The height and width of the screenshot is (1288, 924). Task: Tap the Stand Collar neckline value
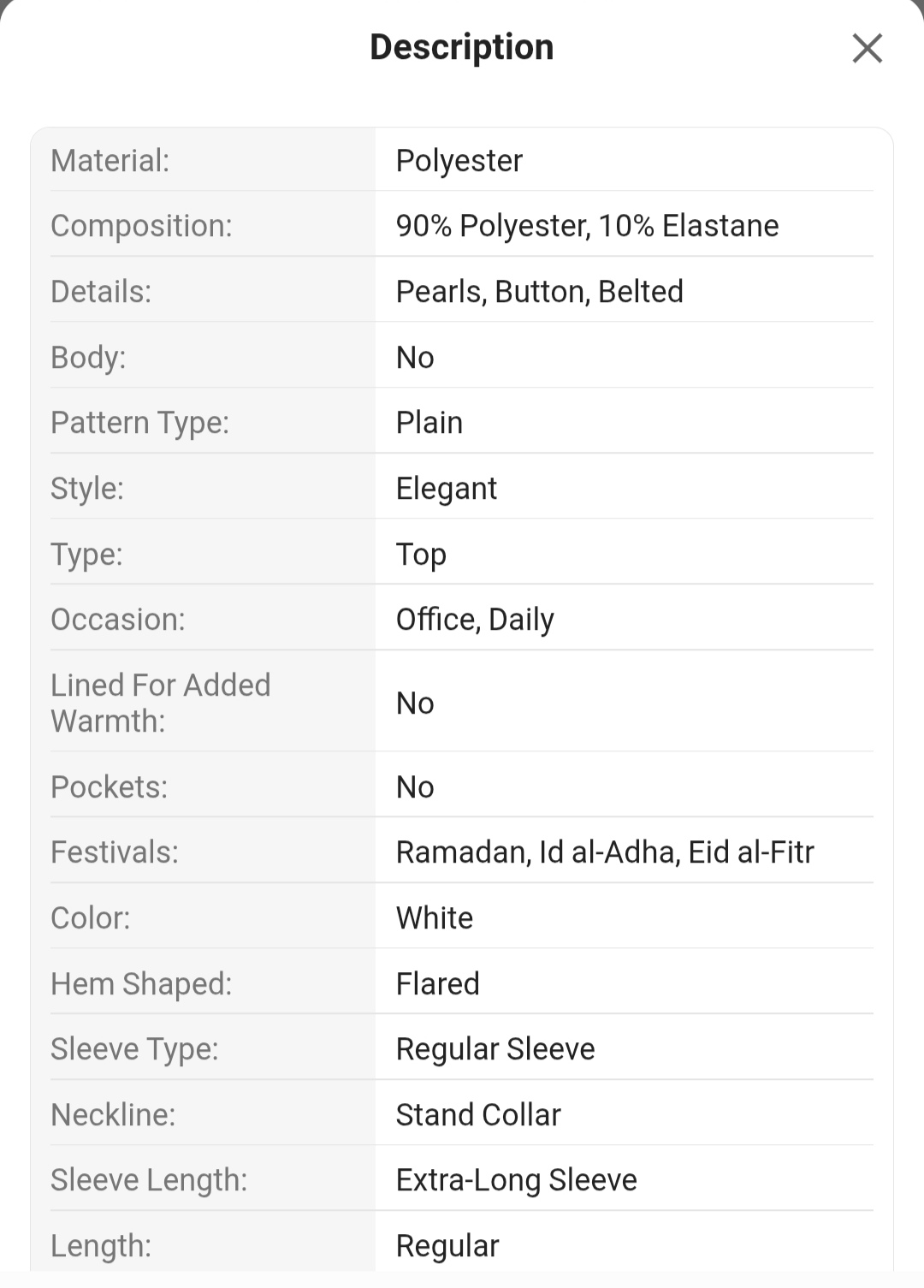click(x=478, y=1115)
